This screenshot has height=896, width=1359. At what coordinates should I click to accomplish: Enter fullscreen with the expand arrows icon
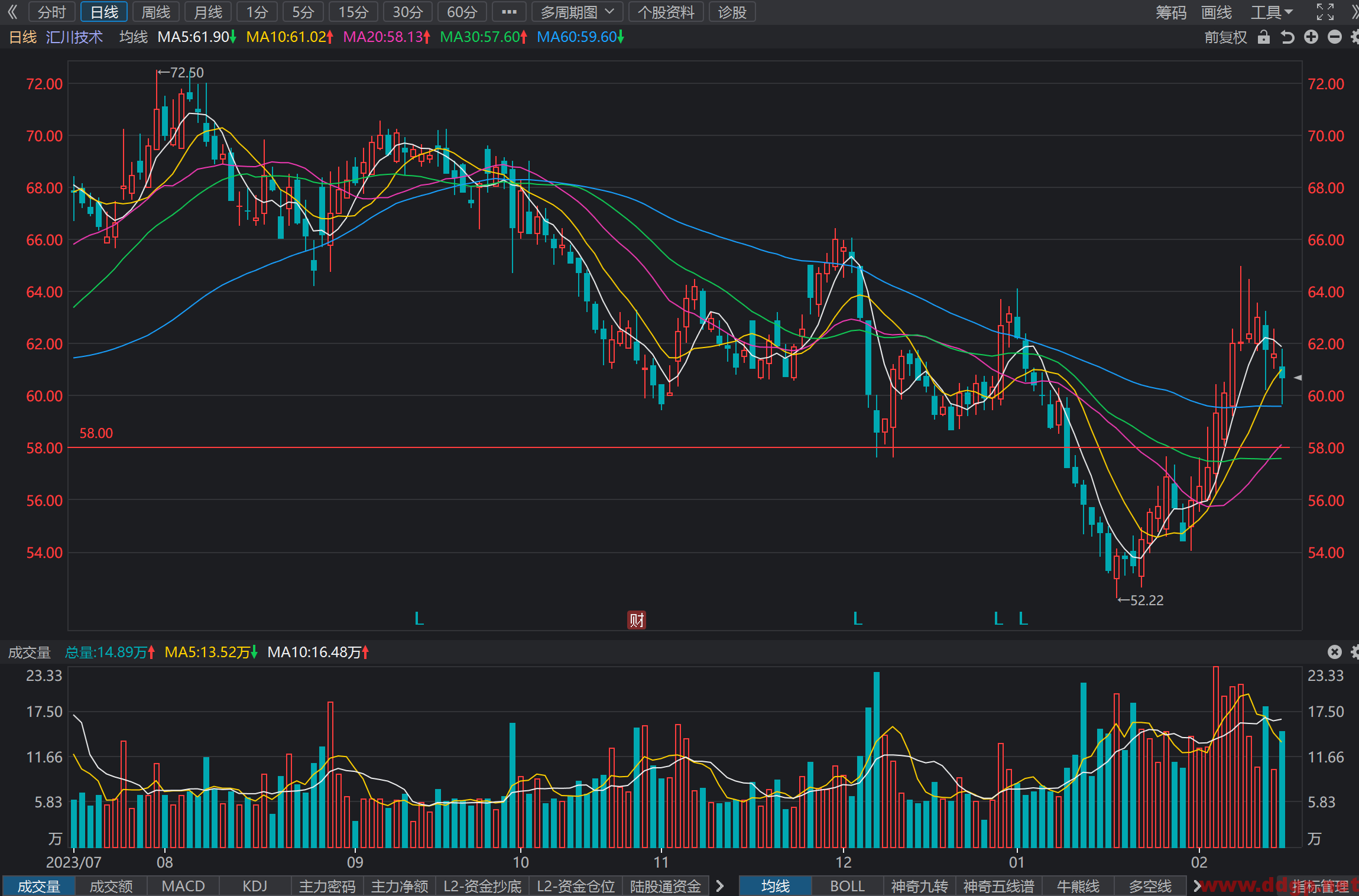(x=1325, y=12)
